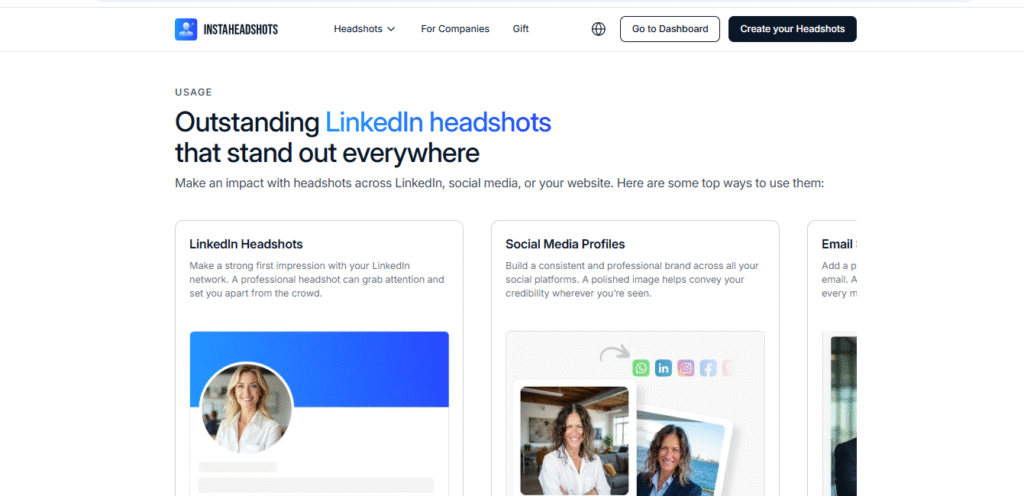
Task: Click the curly-haired woman in white shirt photo
Action: coord(575,441)
